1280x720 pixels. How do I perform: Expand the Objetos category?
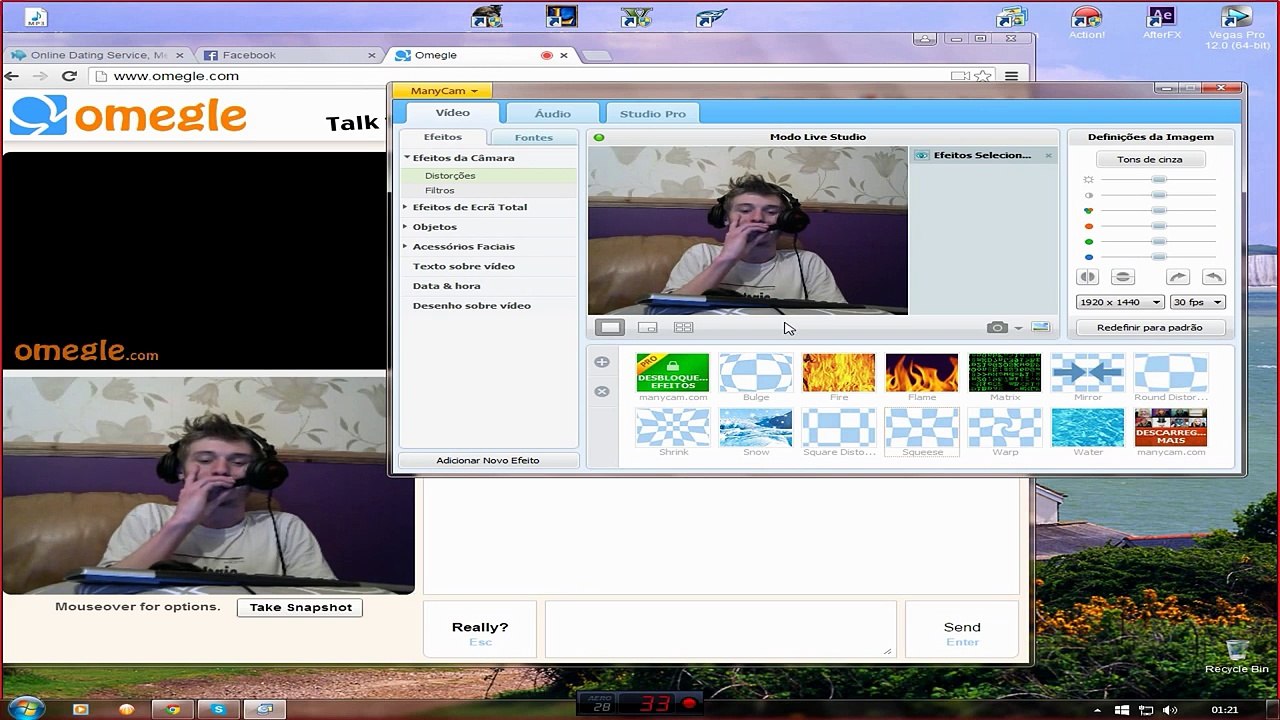[406, 227]
